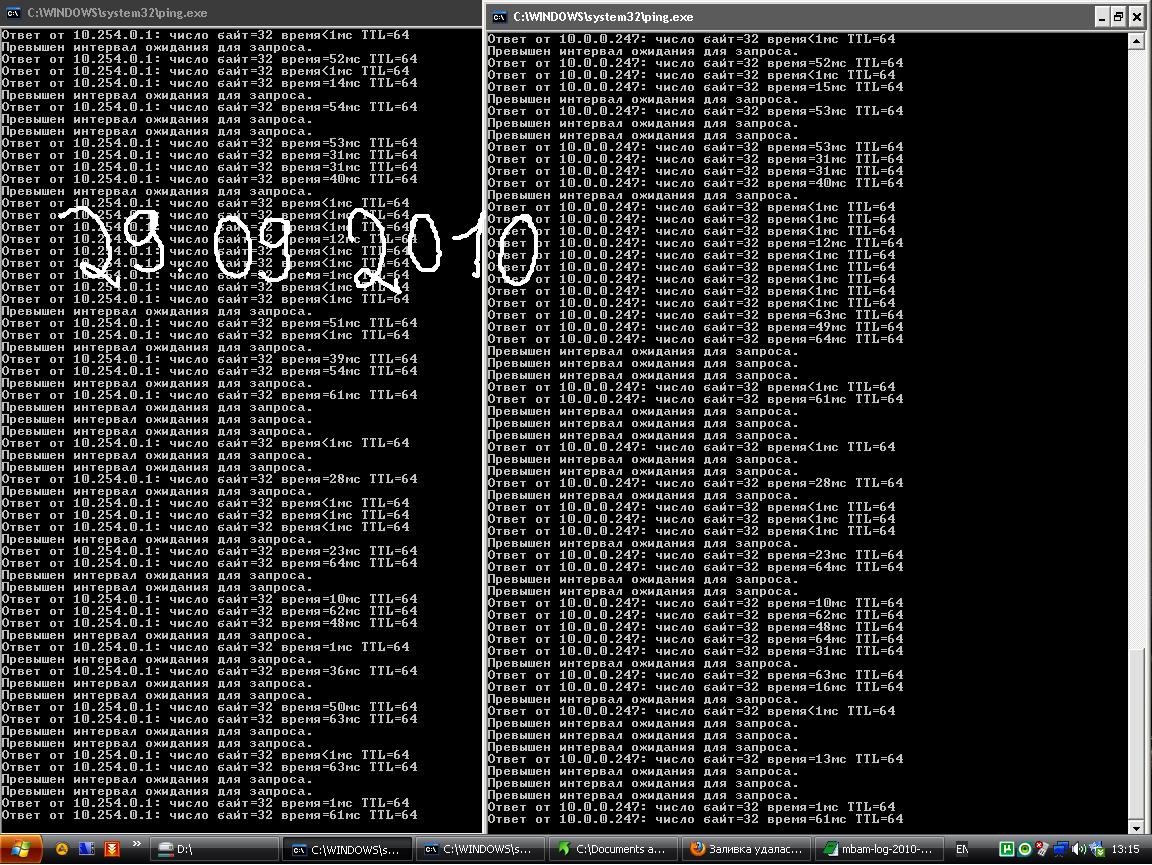Click the 'время=14мс' reply line in left window

click(209, 83)
